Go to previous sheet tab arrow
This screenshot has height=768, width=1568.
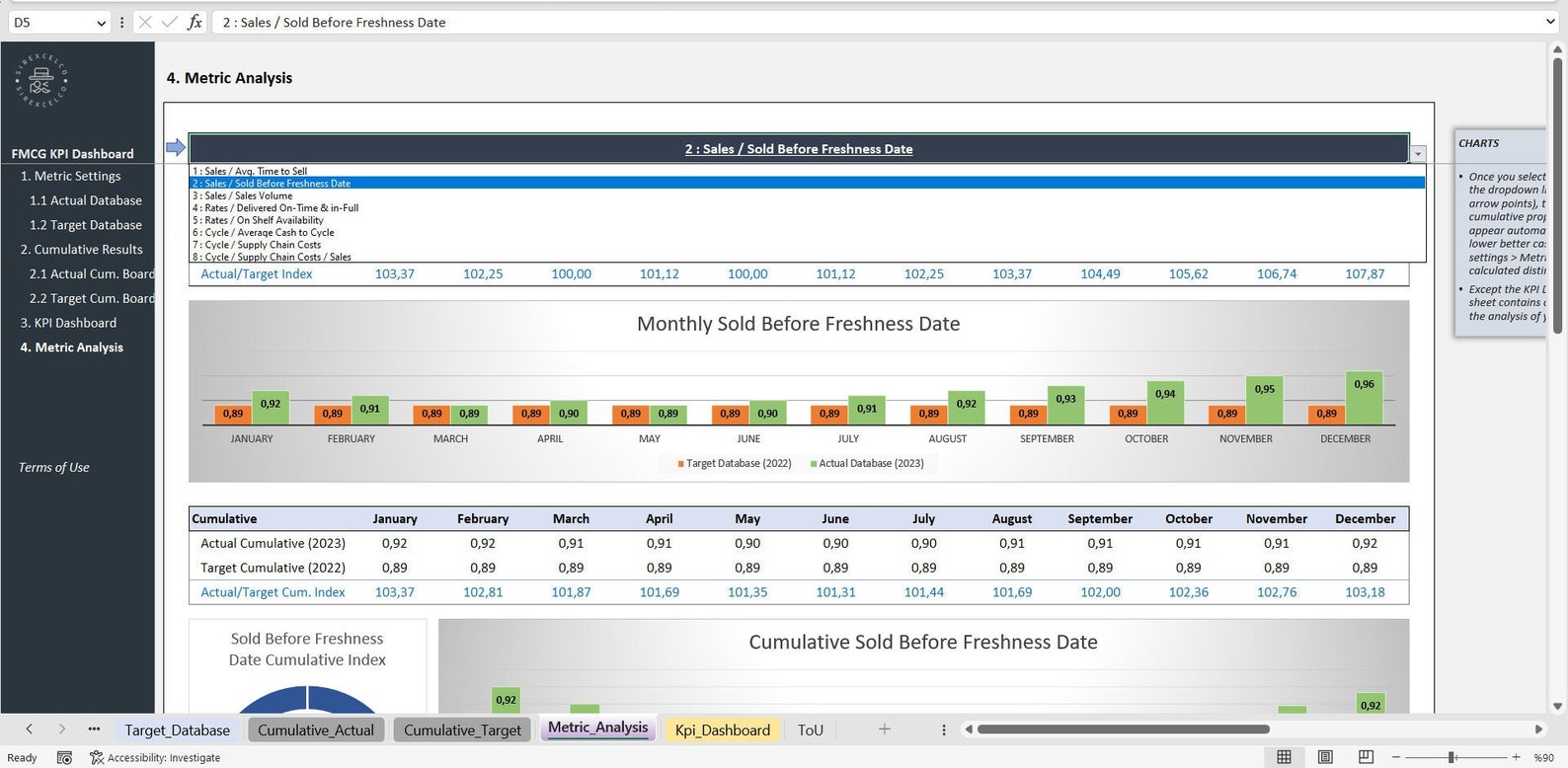pyautogui.click(x=29, y=729)
